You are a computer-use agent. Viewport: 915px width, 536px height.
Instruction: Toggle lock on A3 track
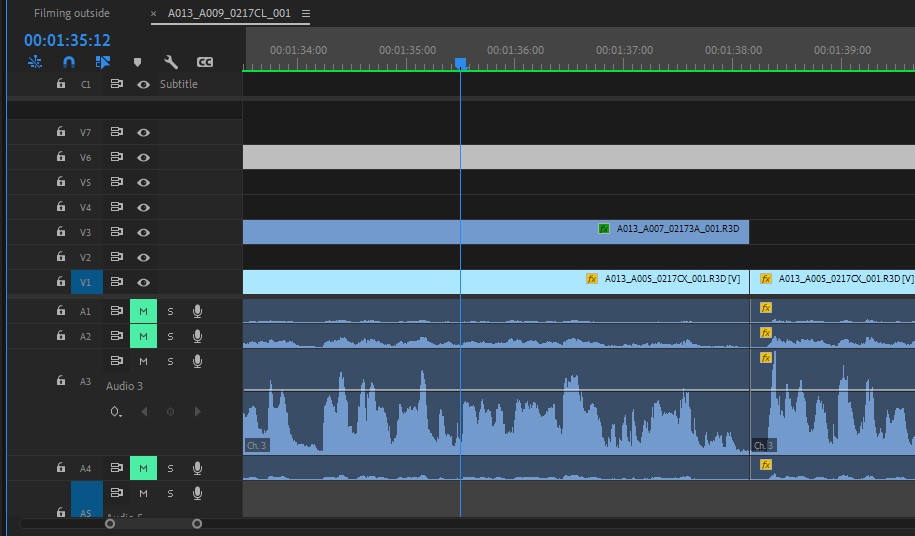(61, 381)
